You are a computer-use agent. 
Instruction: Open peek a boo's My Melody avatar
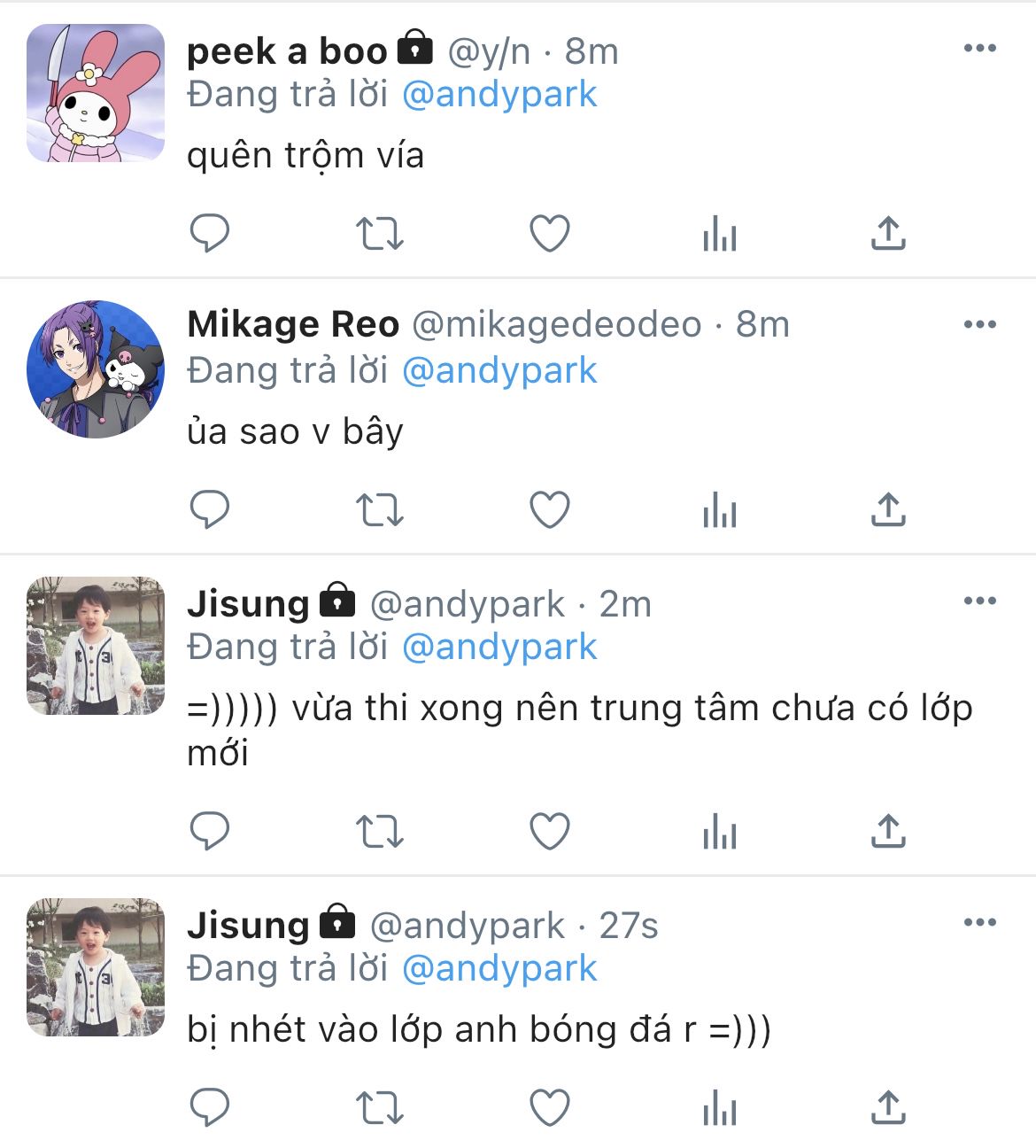pyautogui.click(x=96, y=93)
